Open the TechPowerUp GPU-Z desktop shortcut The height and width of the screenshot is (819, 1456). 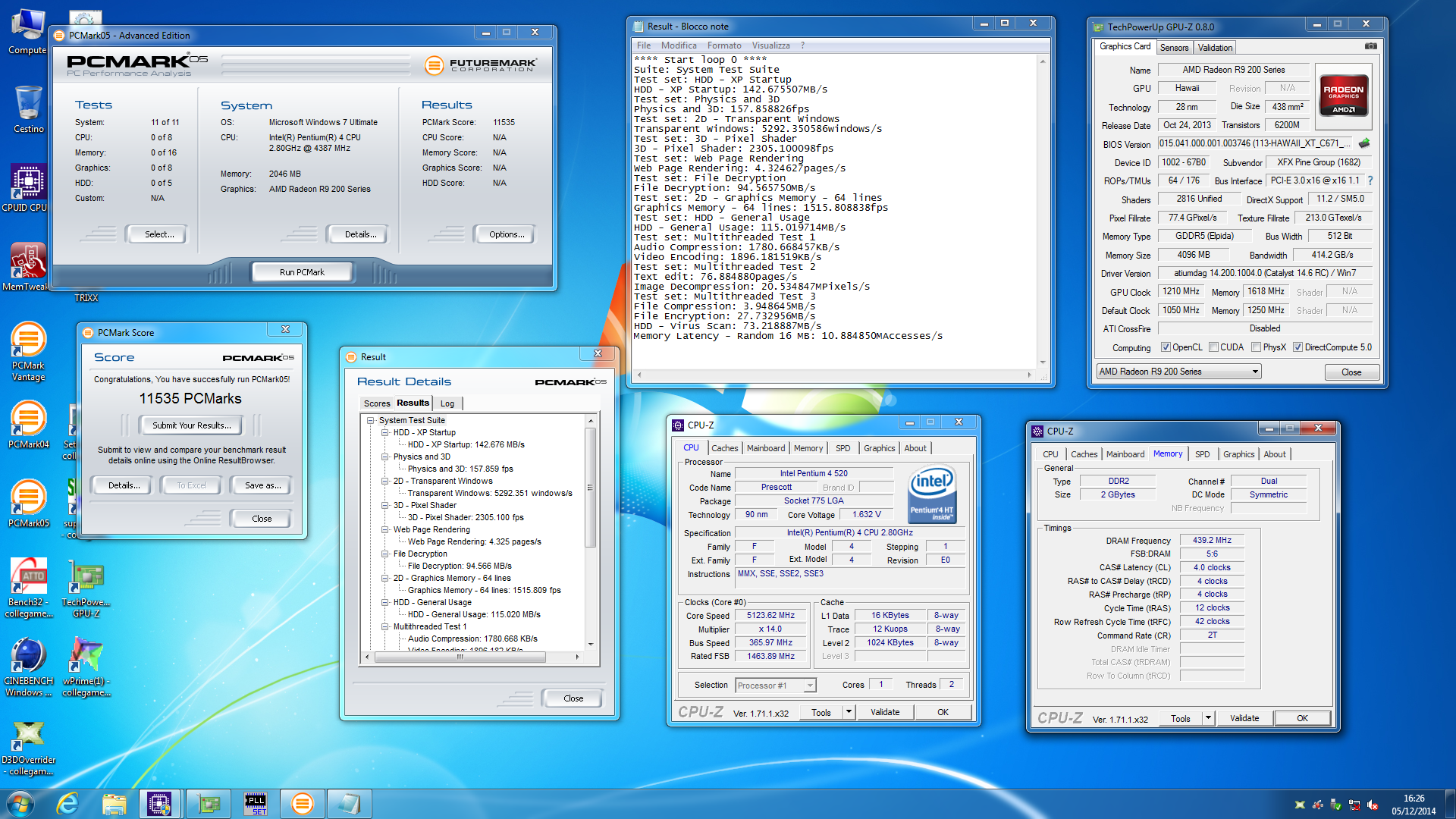pos(86,588)
